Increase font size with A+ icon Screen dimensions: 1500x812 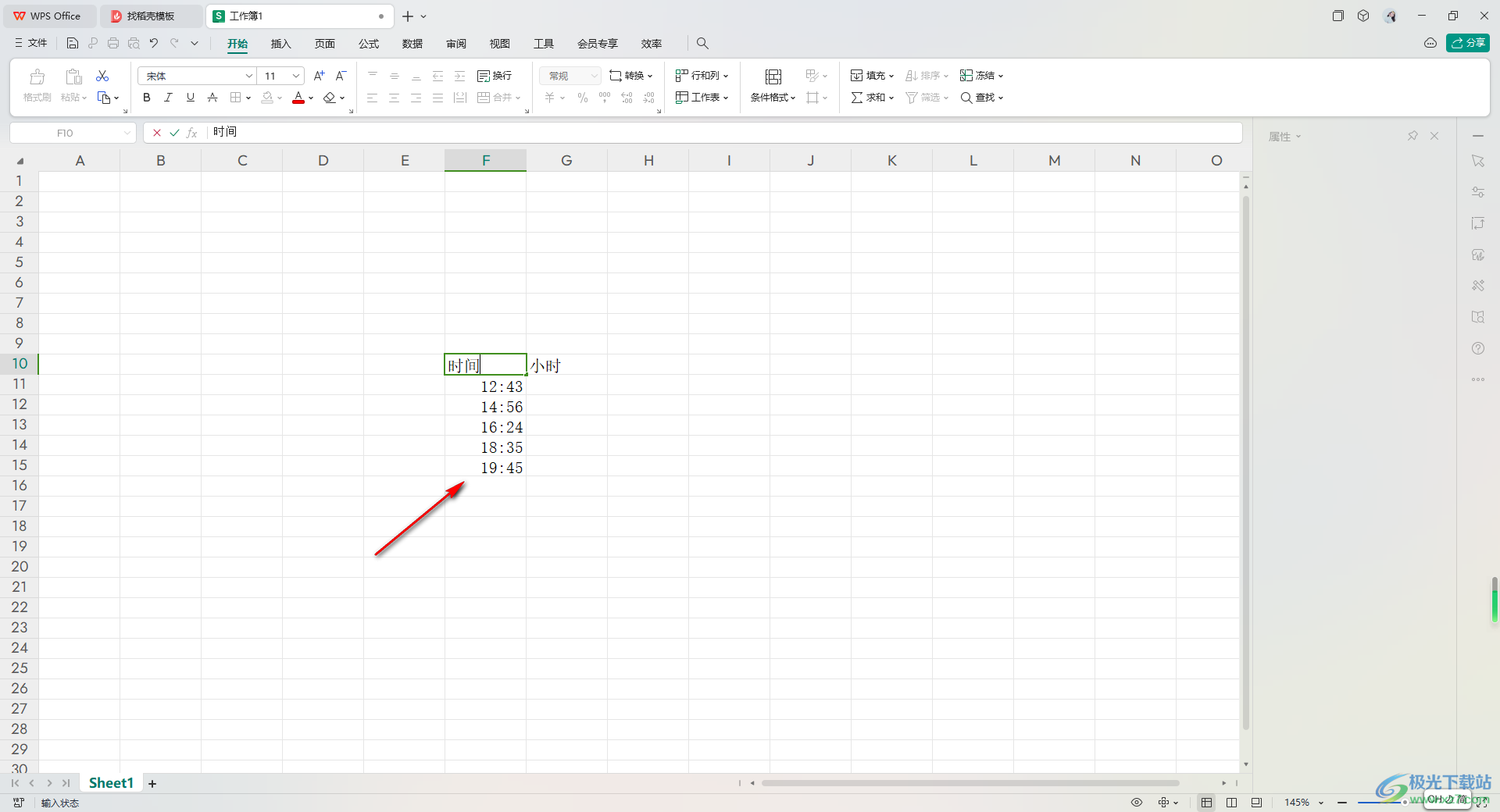319,76
